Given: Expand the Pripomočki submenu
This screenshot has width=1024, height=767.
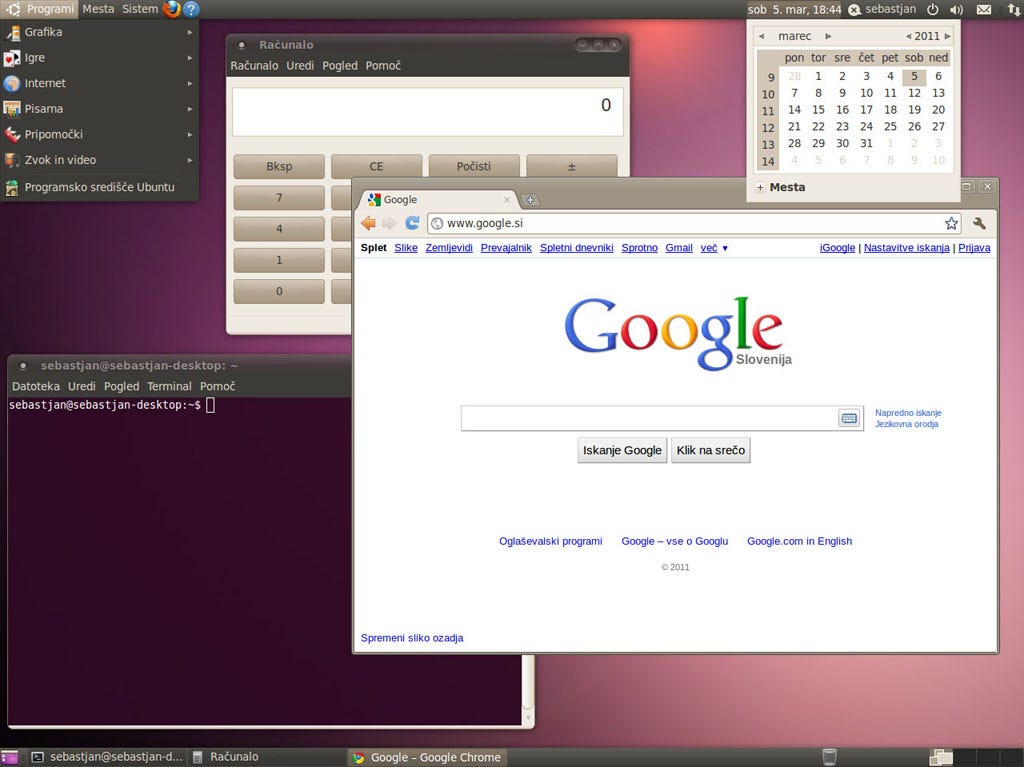Looking at the screenshot, I should pos(99,134).
